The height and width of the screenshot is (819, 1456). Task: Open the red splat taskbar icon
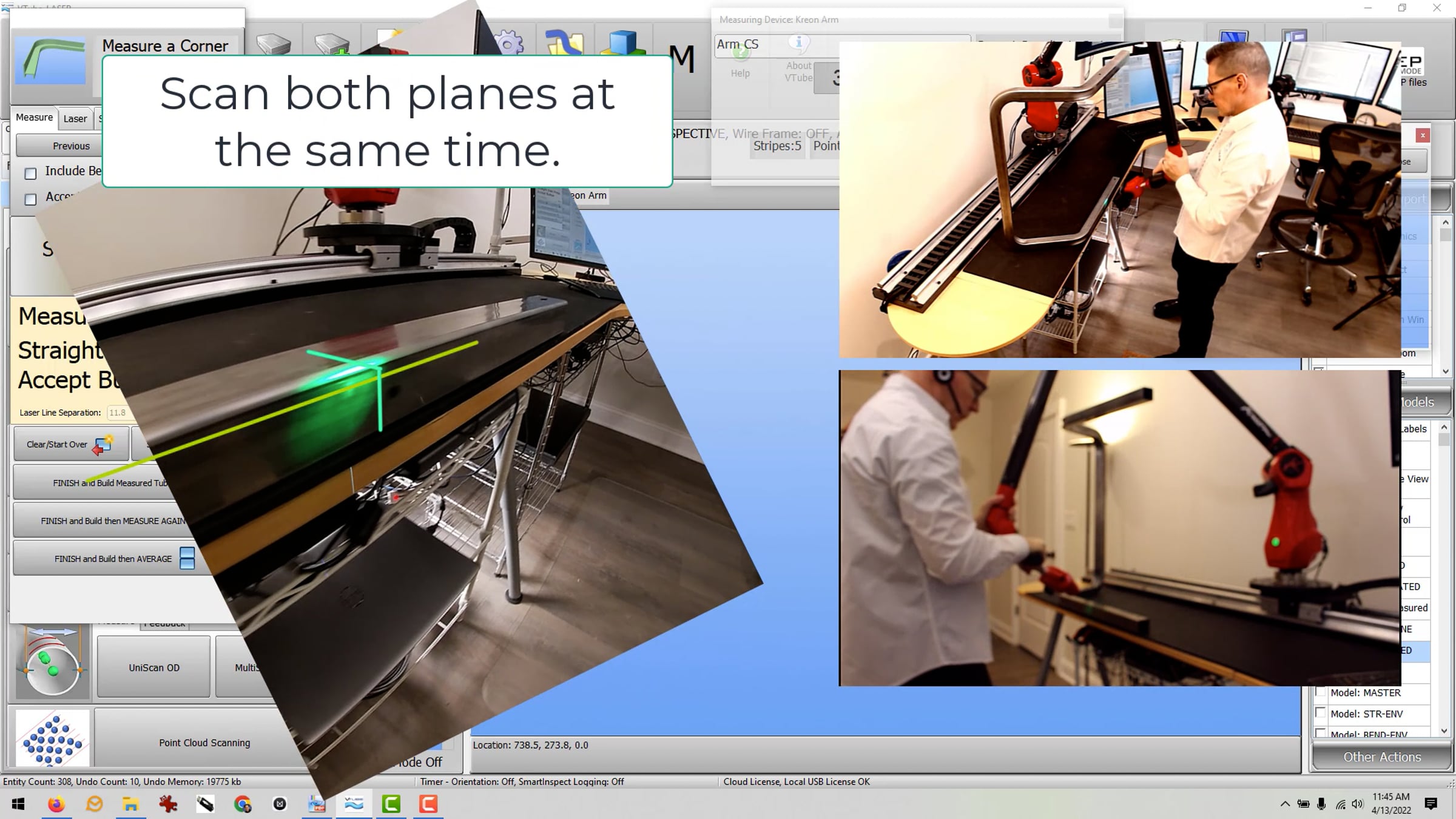click(x=168, y=804)
